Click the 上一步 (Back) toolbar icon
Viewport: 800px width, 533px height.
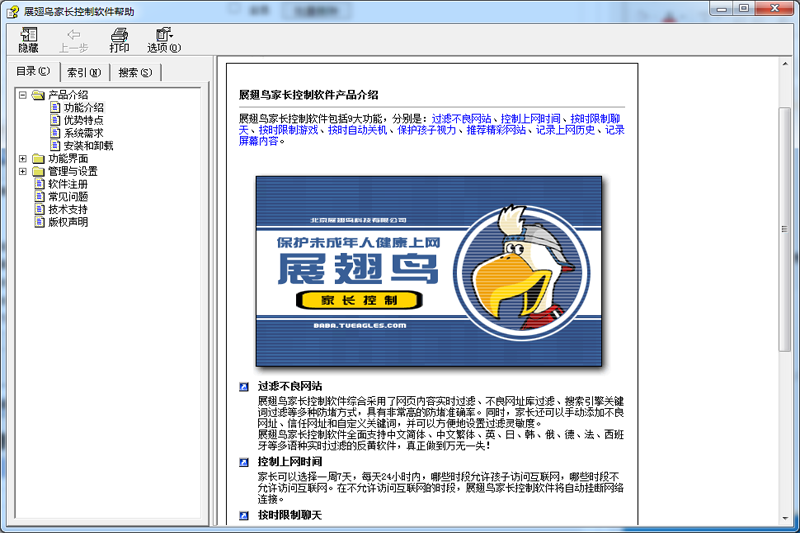(73, 40)
